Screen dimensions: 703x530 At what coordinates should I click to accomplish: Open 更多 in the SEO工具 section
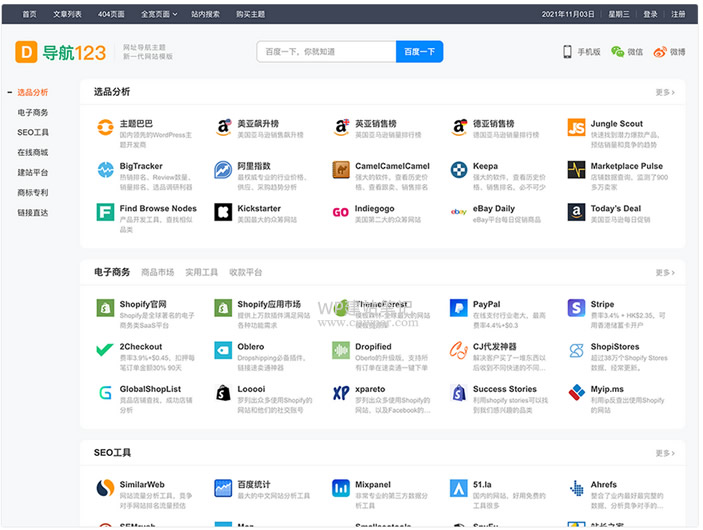click(665, 453)
